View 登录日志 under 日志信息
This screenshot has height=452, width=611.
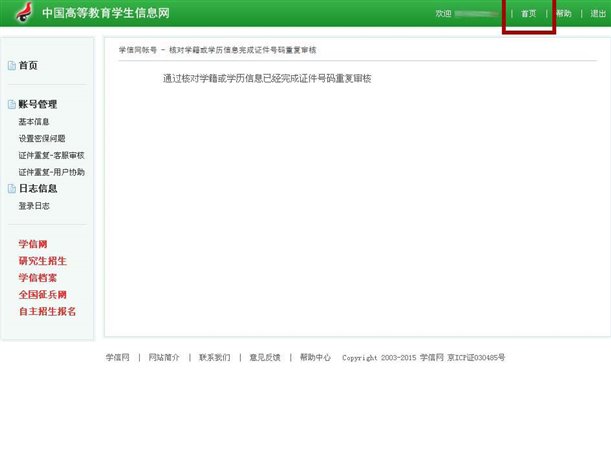34,206
